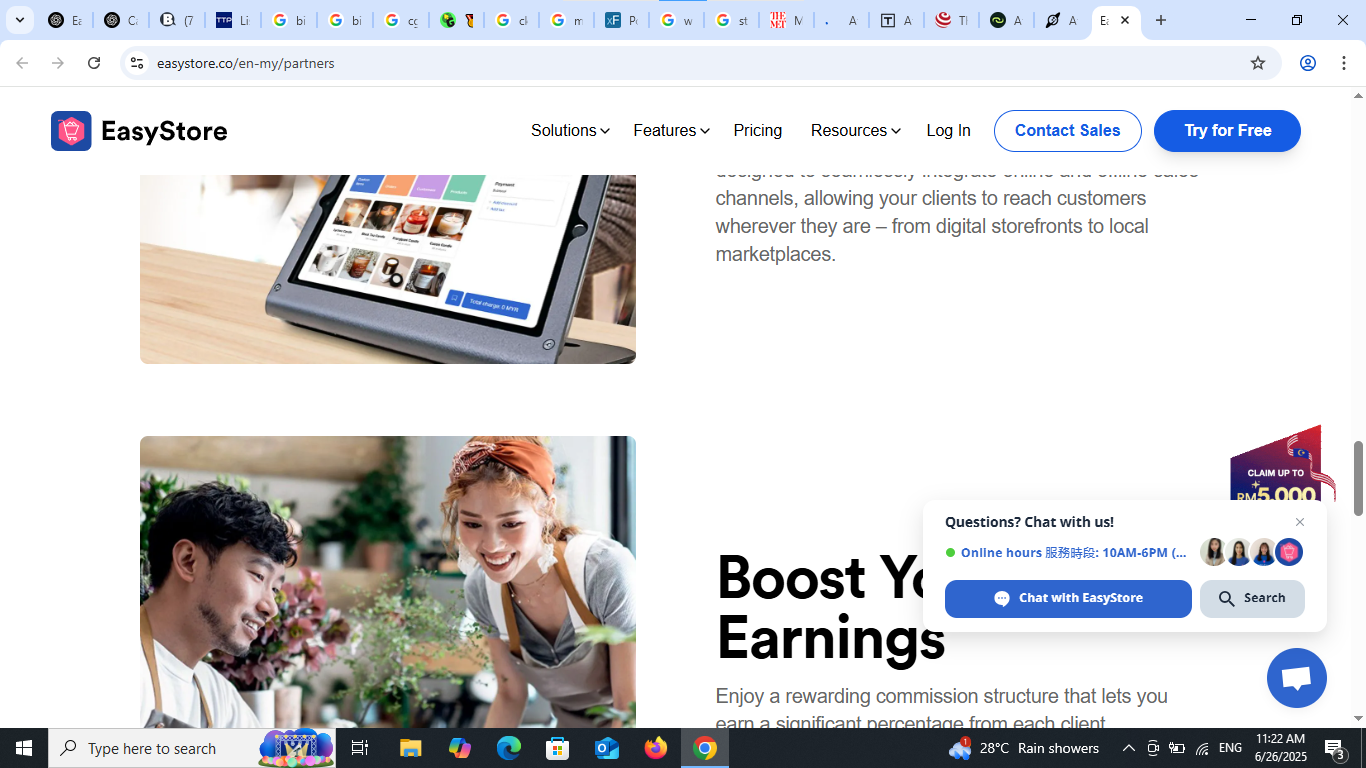Screen dimensions: 1366x768
Task: Open the notification center icon
Action: point(1335,748)
